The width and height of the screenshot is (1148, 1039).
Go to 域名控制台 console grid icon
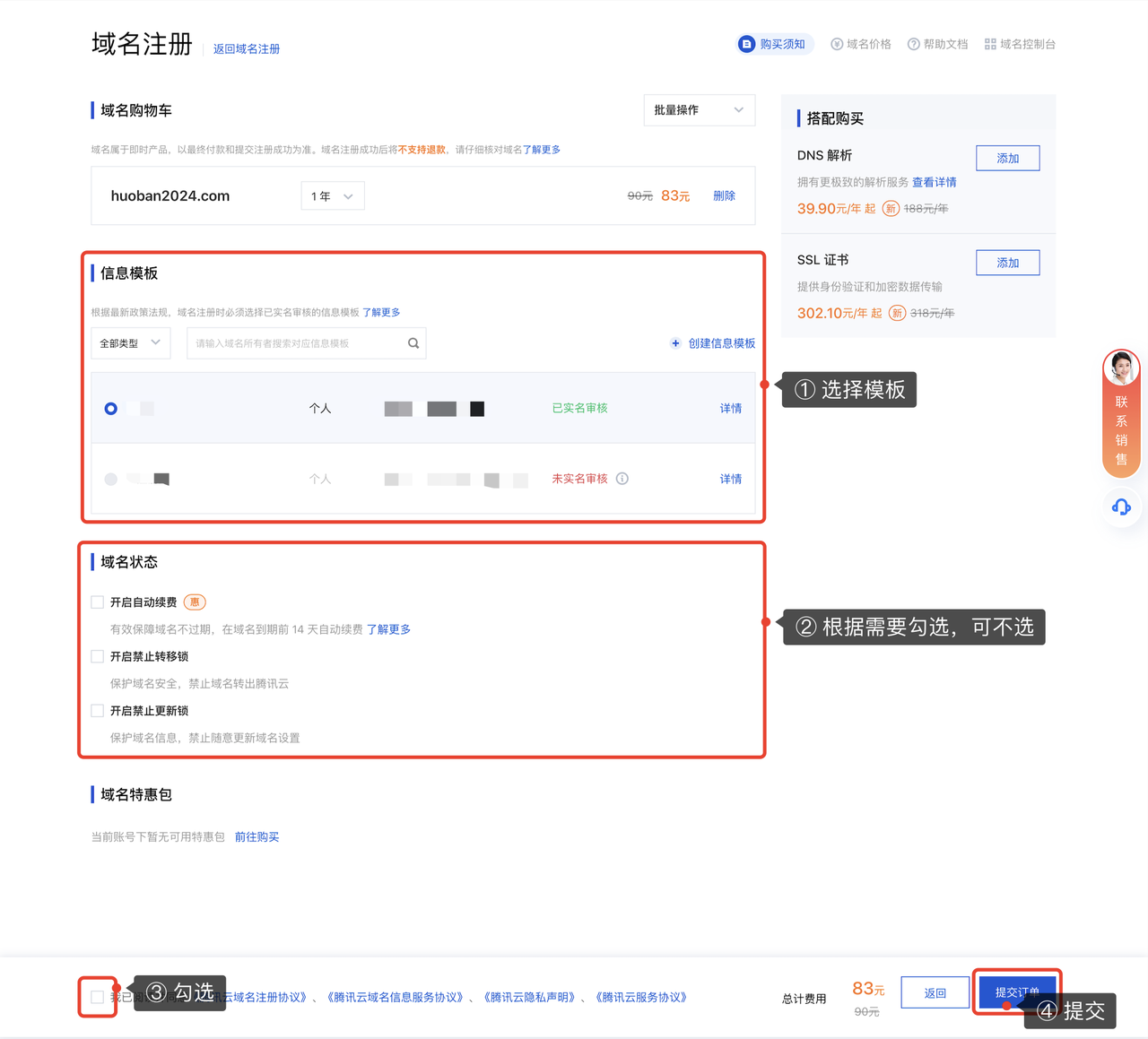tap(990, 44)
